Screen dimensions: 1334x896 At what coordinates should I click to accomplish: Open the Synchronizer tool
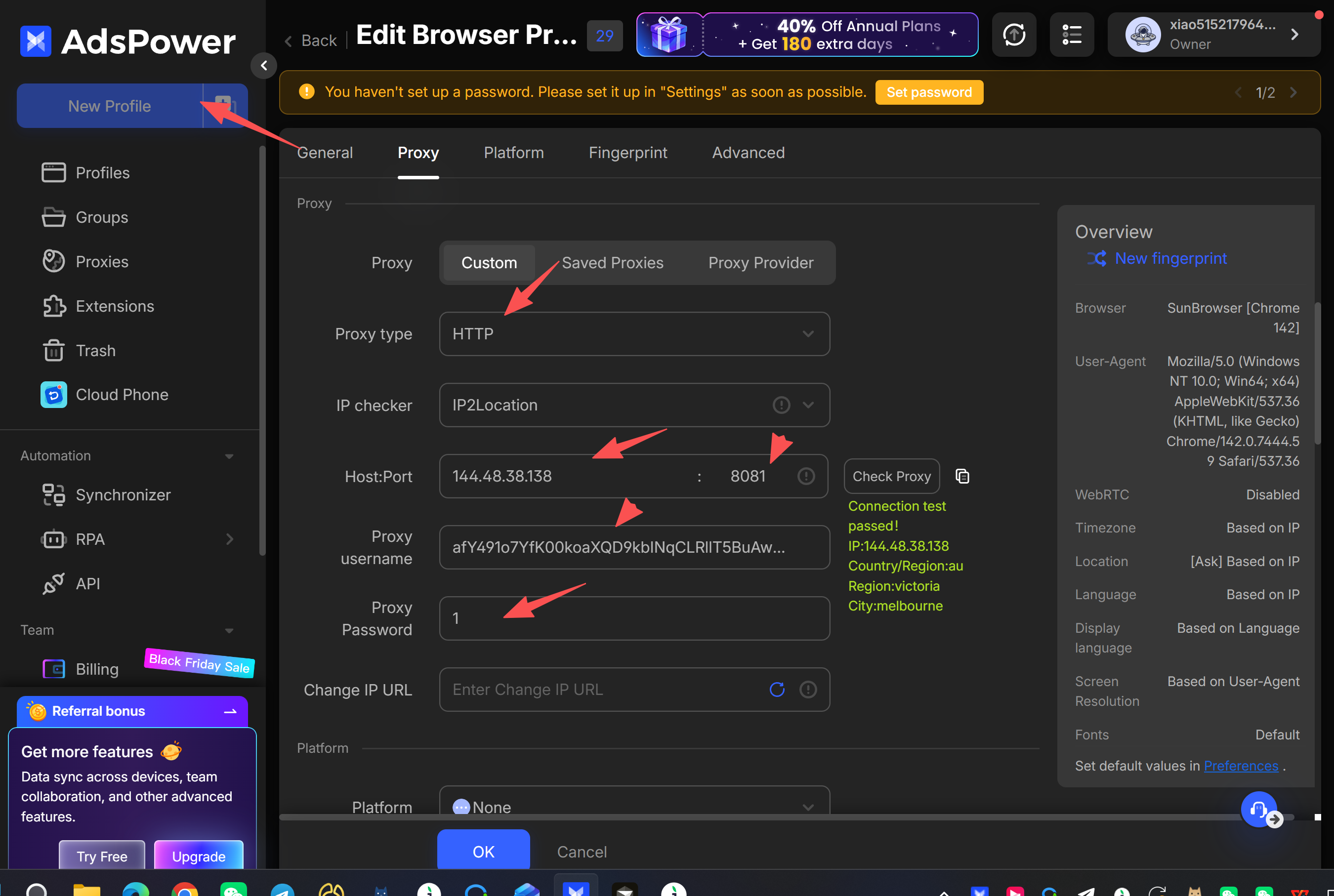123,495
